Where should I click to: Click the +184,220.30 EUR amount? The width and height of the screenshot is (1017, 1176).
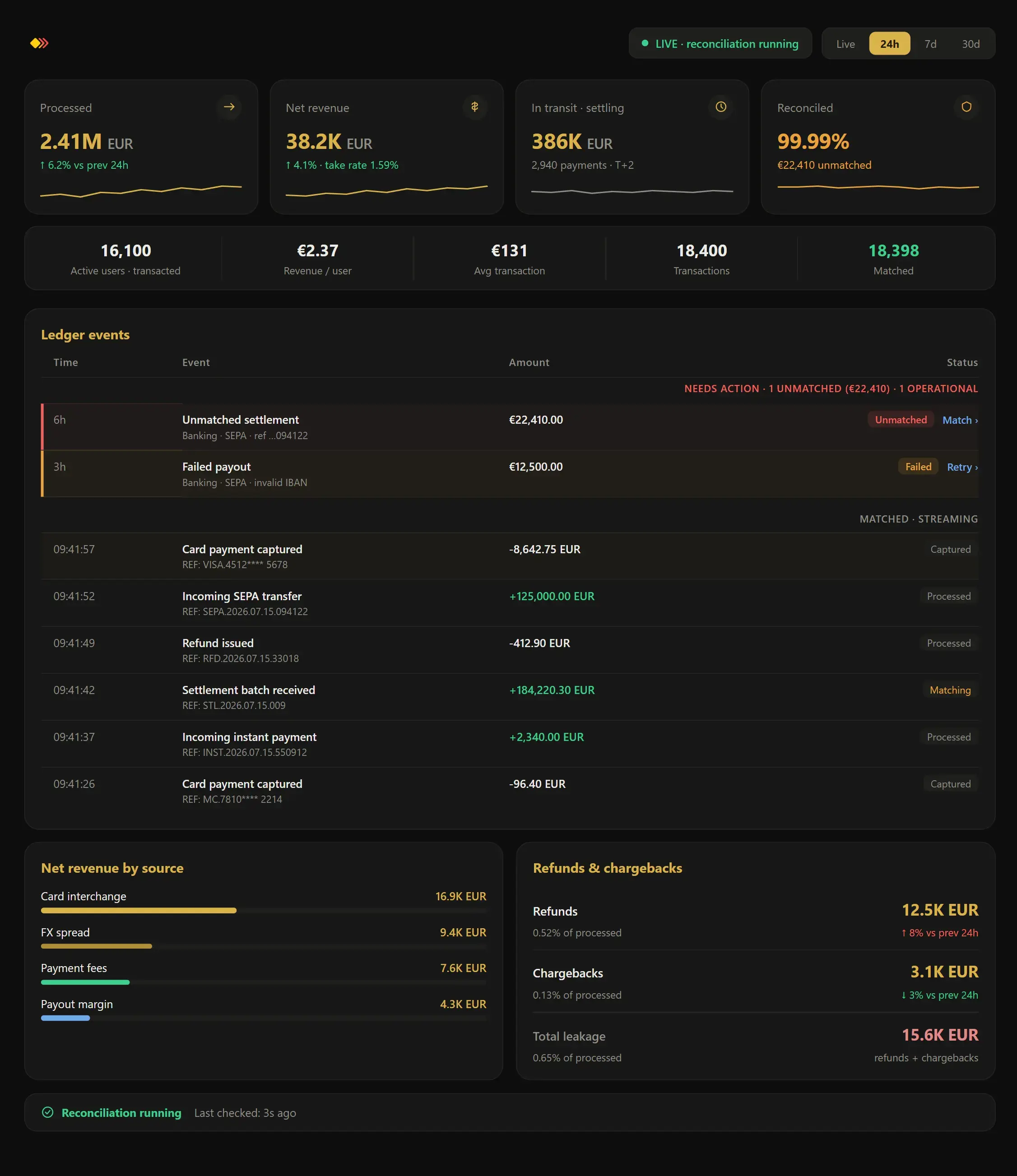tap(551, 690)
